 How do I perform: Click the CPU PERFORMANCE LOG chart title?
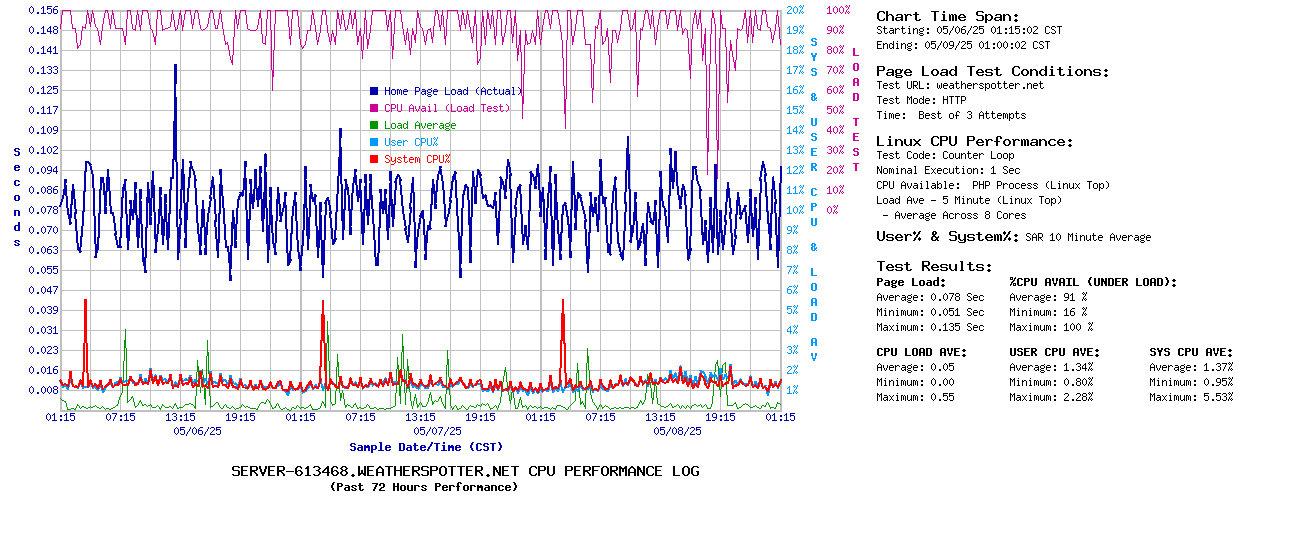465,471
